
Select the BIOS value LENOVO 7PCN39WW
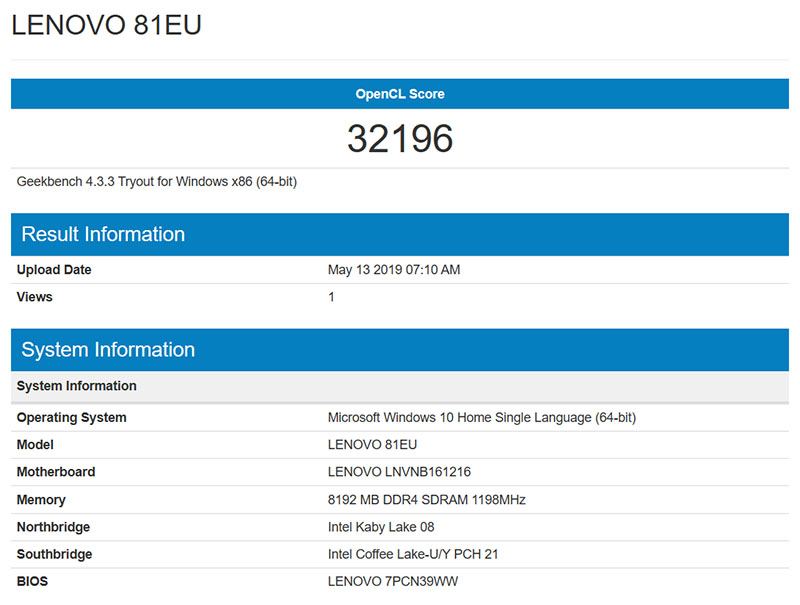[393, 582]
